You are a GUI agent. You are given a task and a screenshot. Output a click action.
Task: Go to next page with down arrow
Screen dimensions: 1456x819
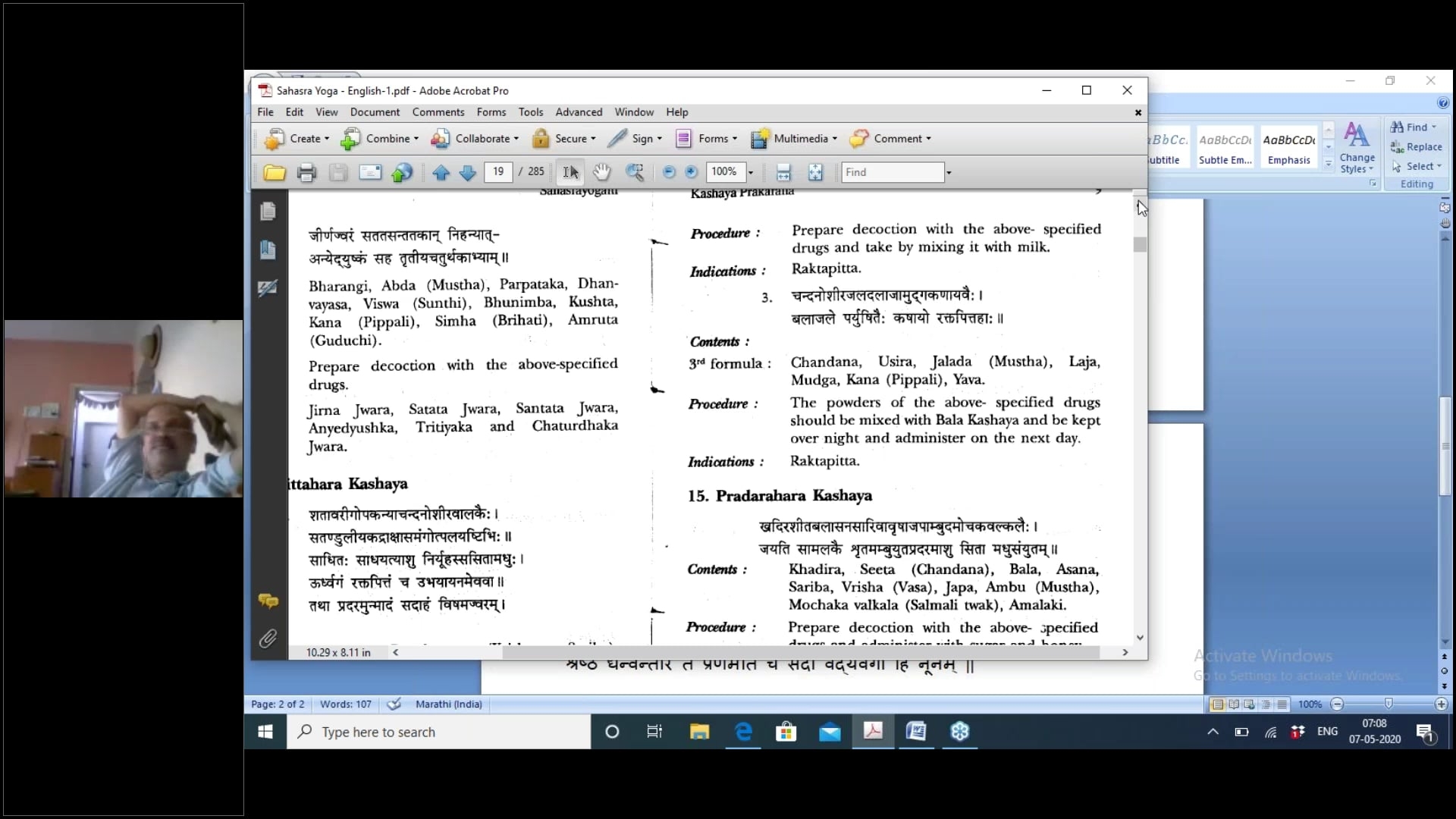468,173
